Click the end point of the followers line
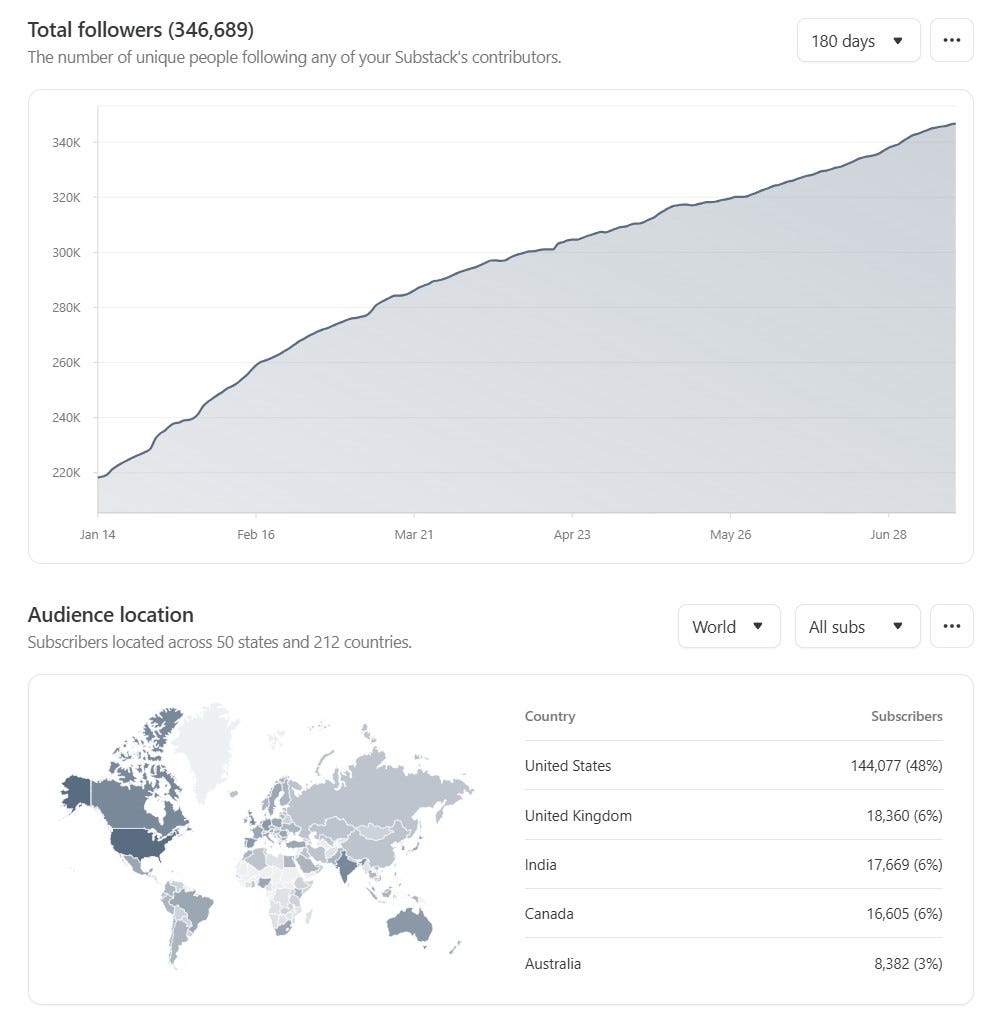986x1020 pixels. tap(955, 124)
